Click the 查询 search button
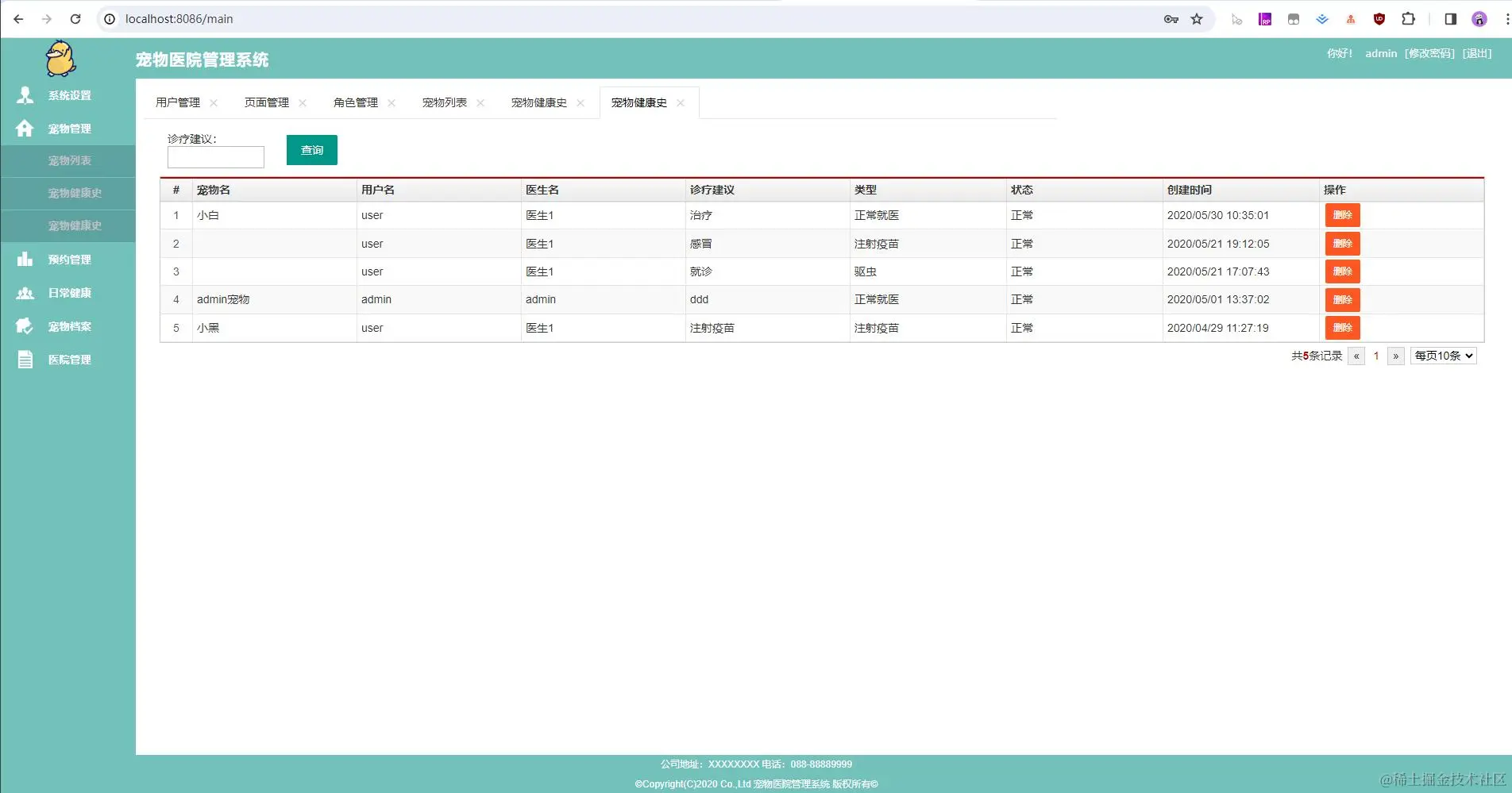1512x793 pixels. click(x=312, y=150)
